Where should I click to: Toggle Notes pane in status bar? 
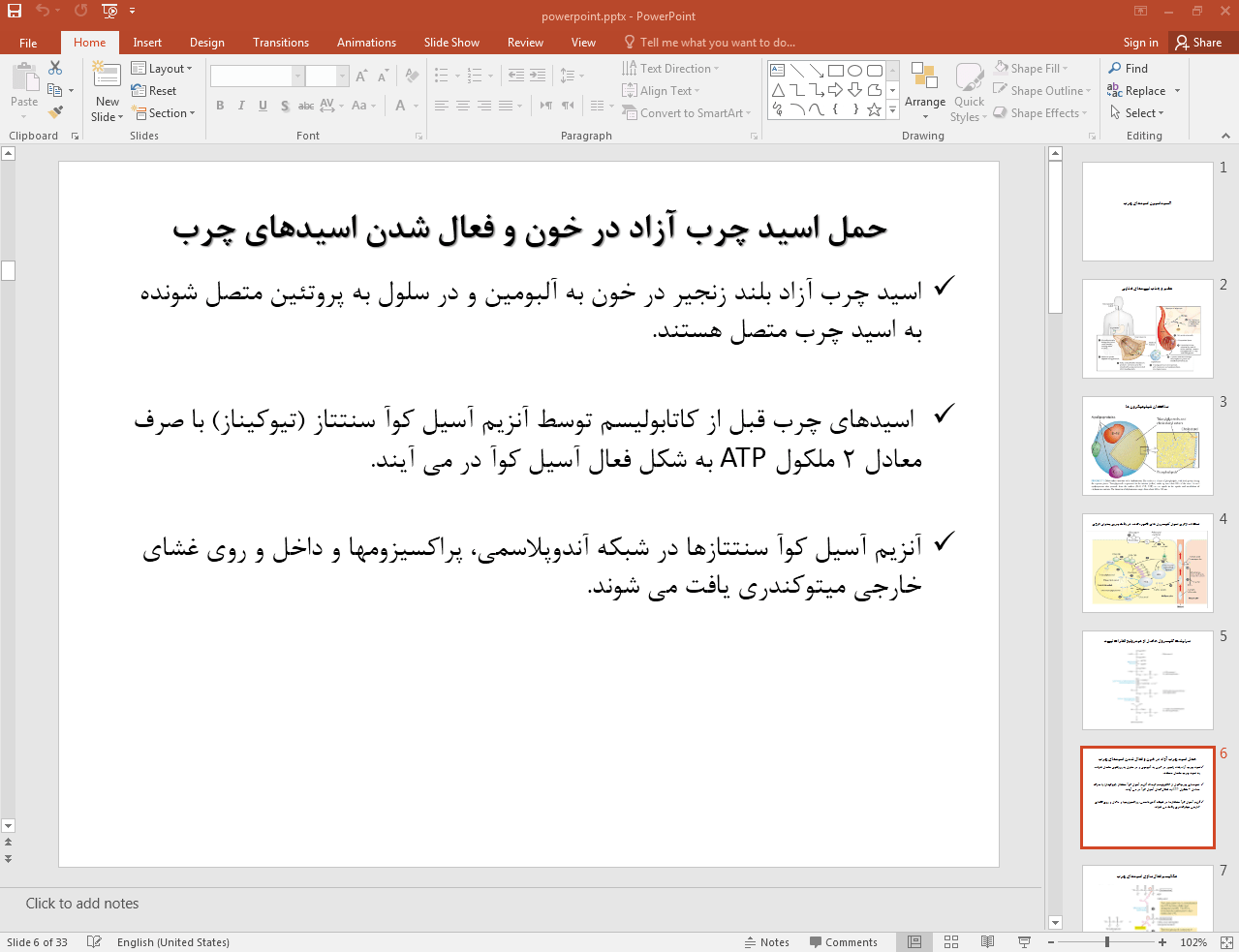click(766, 942)
